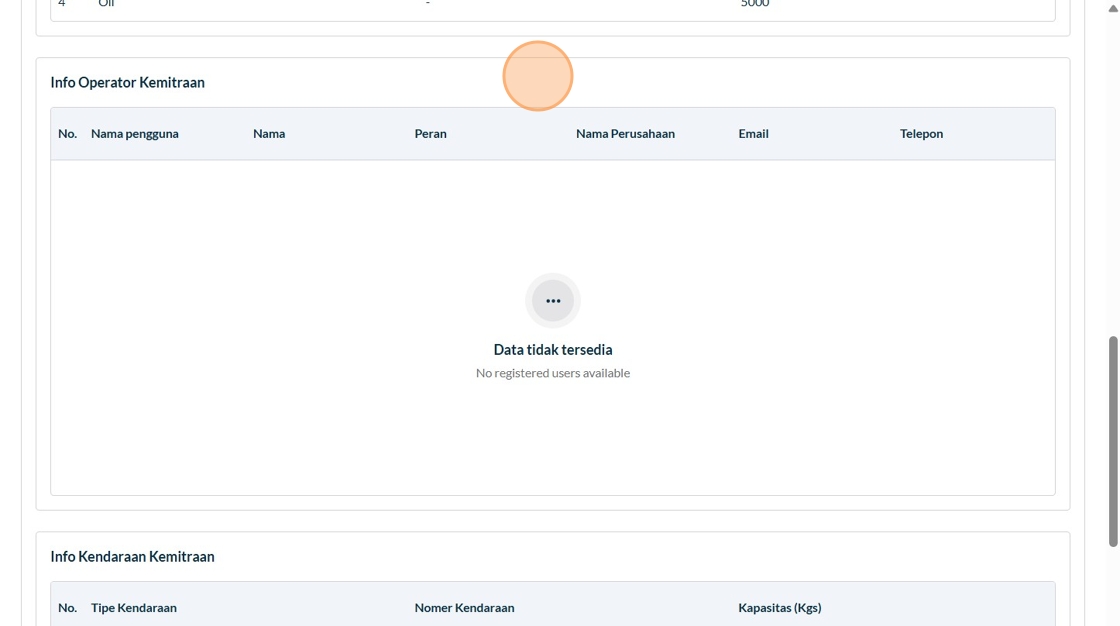Click the Info Operator Kemitraan heading
Viewport: 1120px width, 626px height.
[x=127, y=82]
